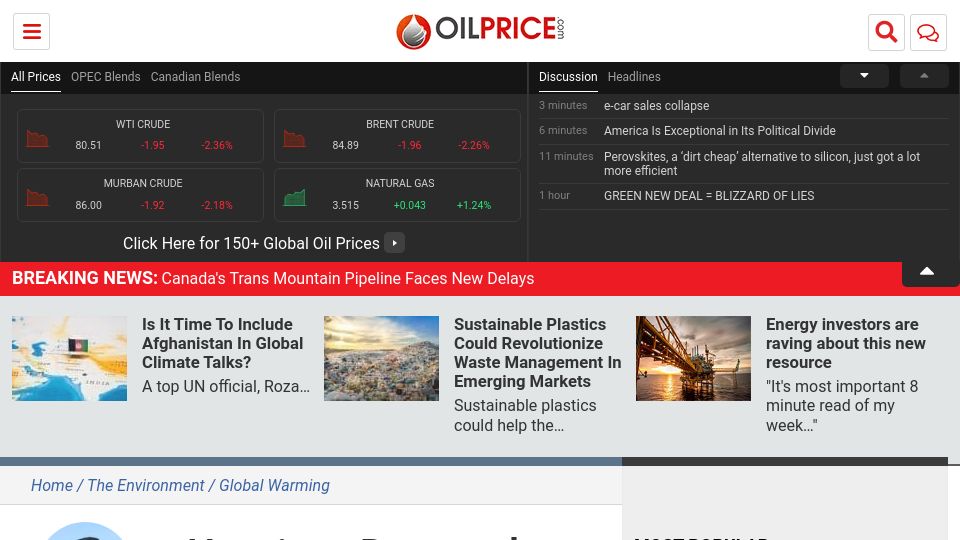This screenshot has height=540, width=960.
Task: Go to Global Warming breadcrumb
Action: click(274, 486)
